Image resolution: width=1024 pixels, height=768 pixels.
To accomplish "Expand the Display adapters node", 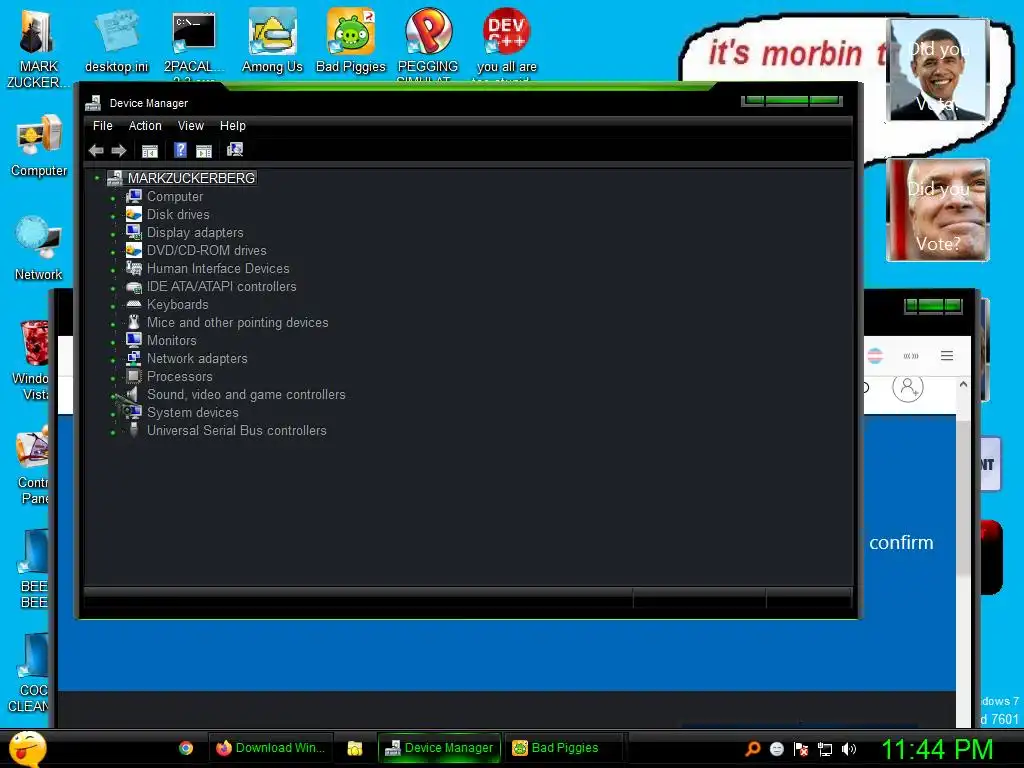I will pyautogui.click(x=113, y=233).
